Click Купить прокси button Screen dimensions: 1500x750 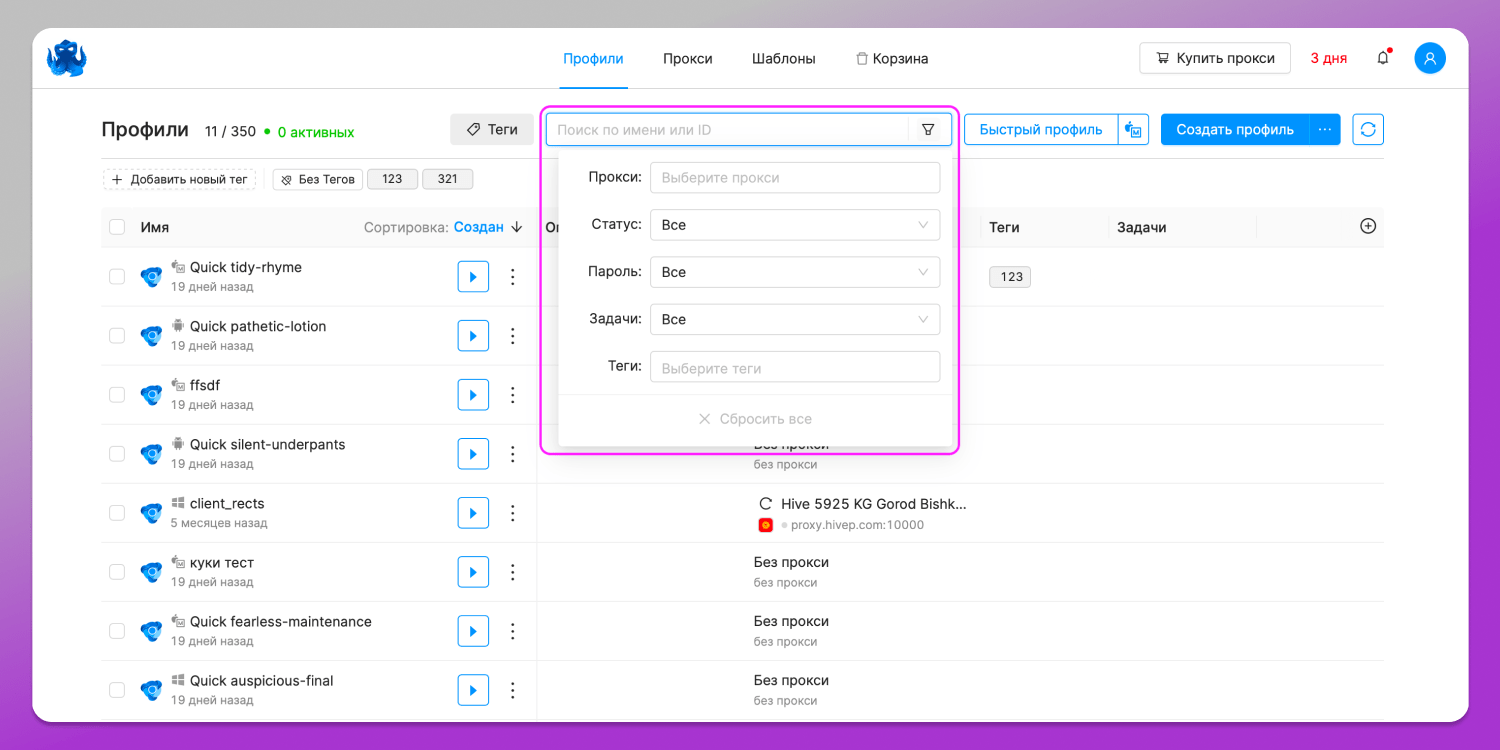coord(1215,58)
